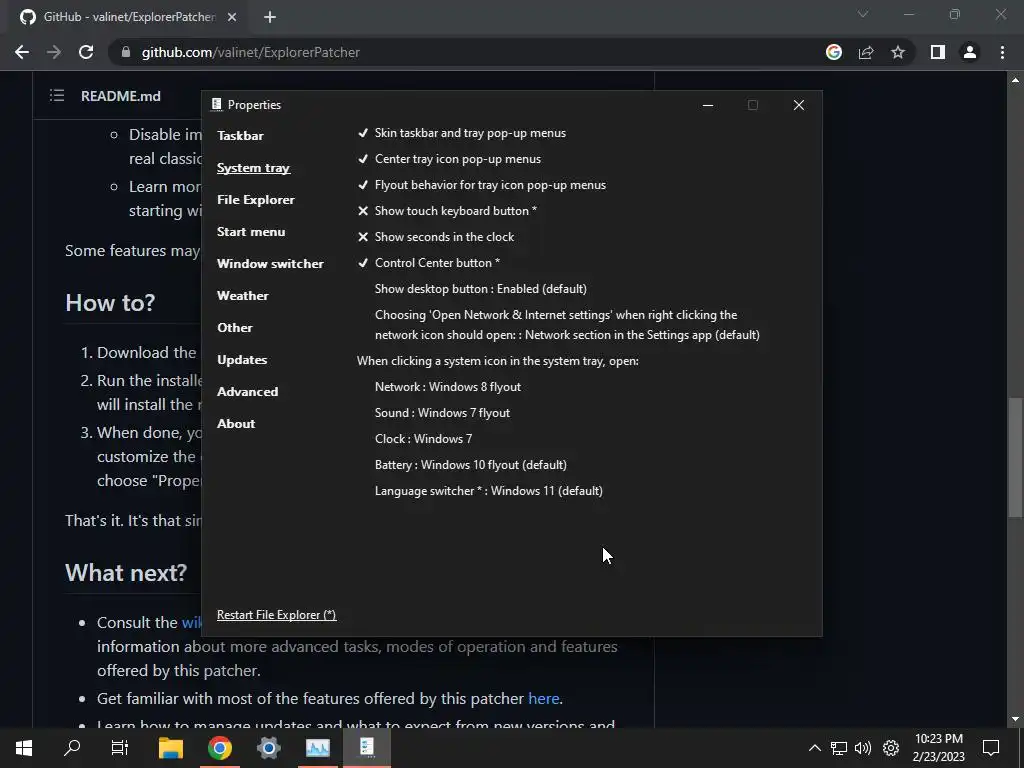Follow the 'here' link in README

(543, 699)
